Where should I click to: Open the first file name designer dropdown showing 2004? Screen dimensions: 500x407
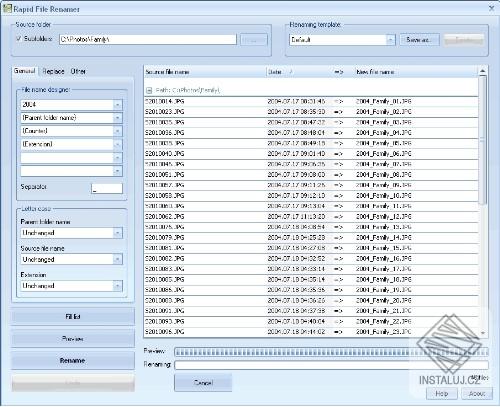(117, 105)
